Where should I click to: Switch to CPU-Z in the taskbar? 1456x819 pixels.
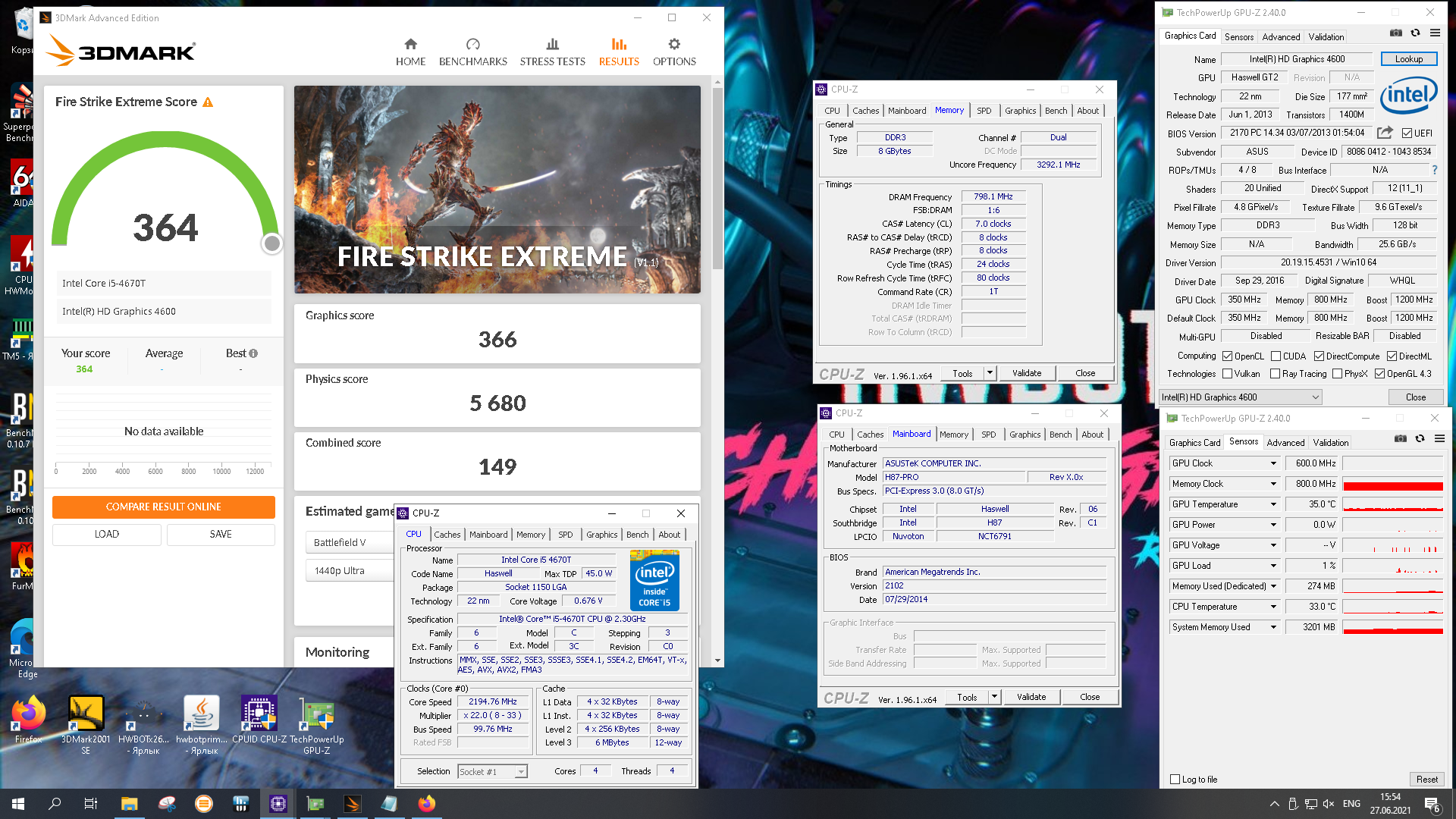point(278,804)
